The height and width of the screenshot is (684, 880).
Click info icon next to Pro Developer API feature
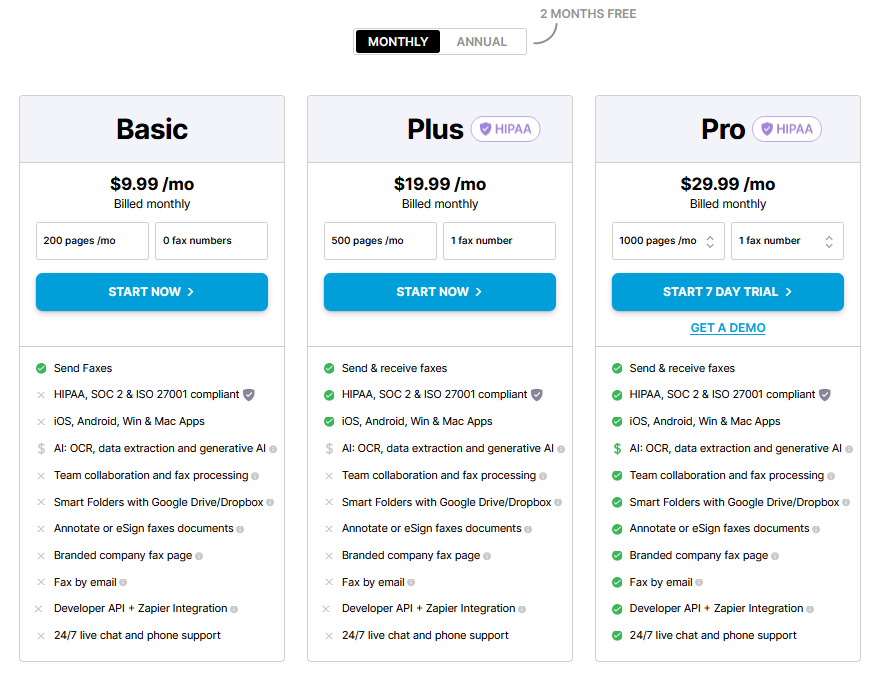[810, 609]
